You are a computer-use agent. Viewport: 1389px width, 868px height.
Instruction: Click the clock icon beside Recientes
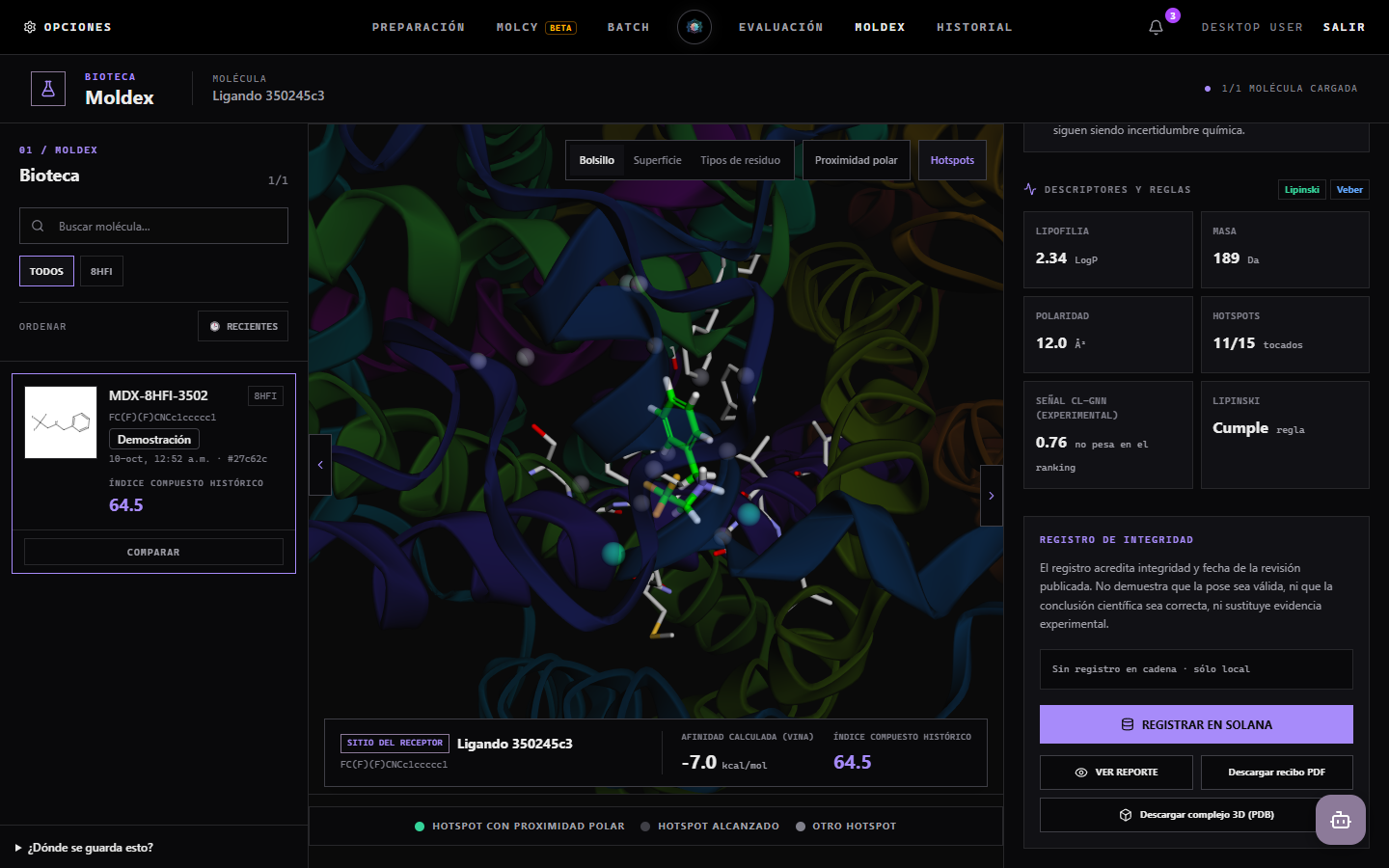point(214,326)
